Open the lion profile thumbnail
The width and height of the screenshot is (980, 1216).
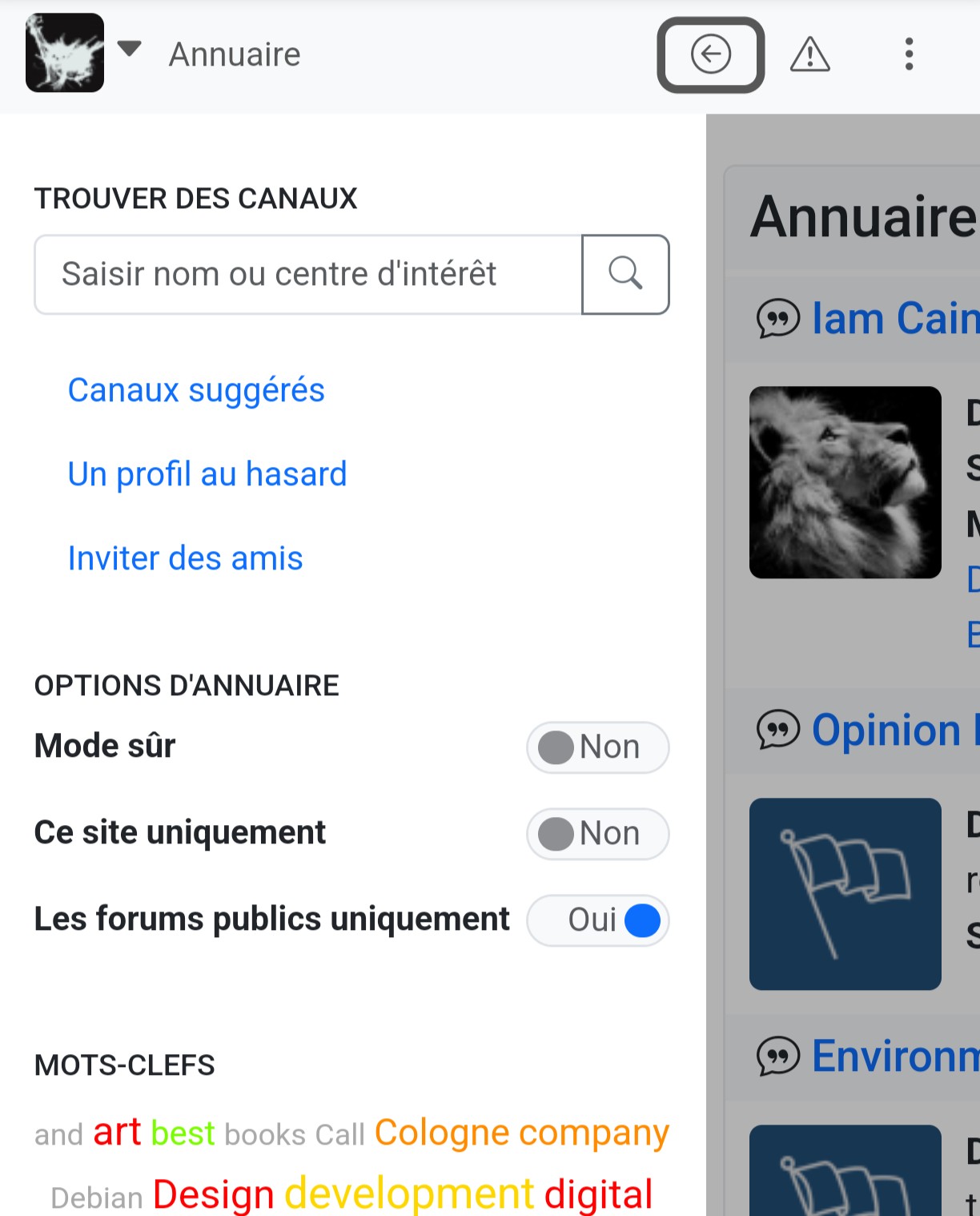845,482
